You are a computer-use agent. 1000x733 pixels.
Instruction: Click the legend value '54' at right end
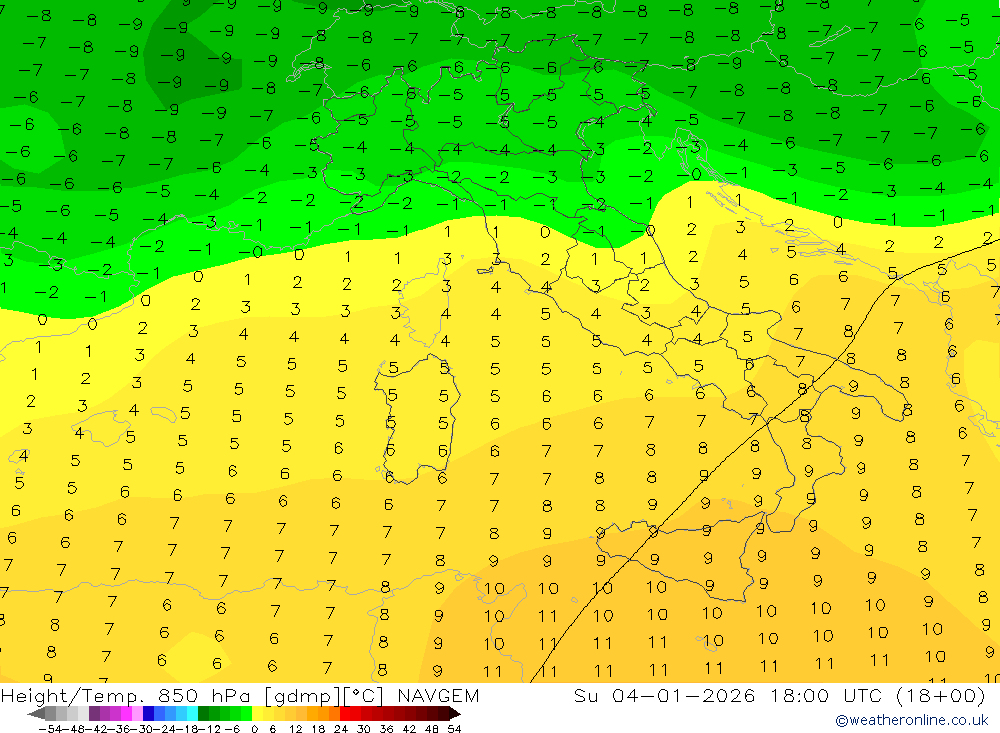tap(454, 729)
